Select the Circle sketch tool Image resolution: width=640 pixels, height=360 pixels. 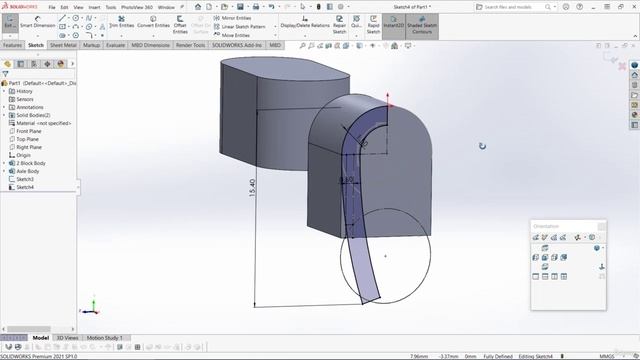(76, 18)
